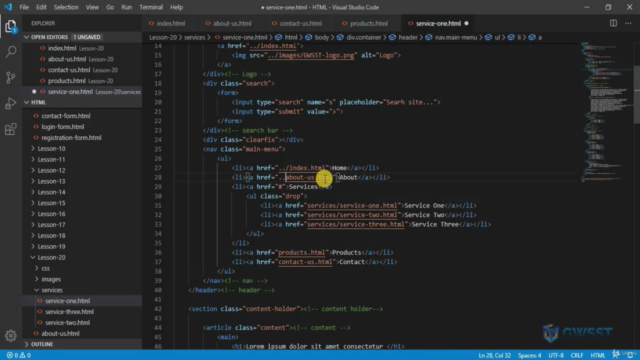The height and width of the screenshot is (360, 640).
Task: Open the File menu
Action: click(24, 7)
